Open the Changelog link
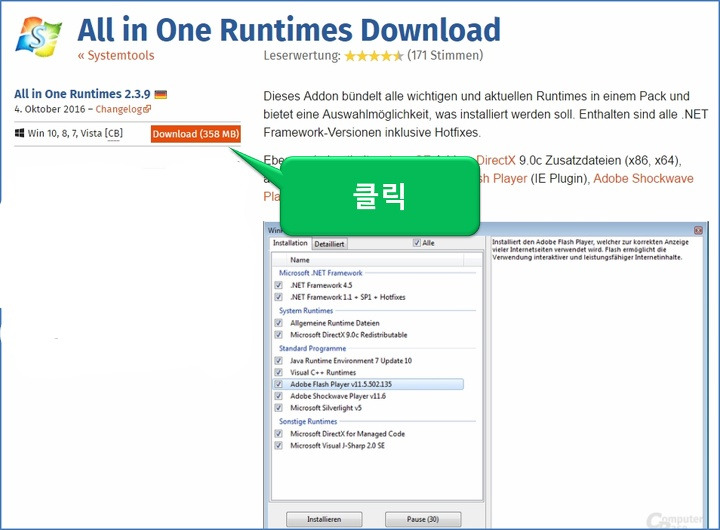Image resolution: width=720 pixels, height=530 pixels. pyautogui.click(x=119, y=109)
